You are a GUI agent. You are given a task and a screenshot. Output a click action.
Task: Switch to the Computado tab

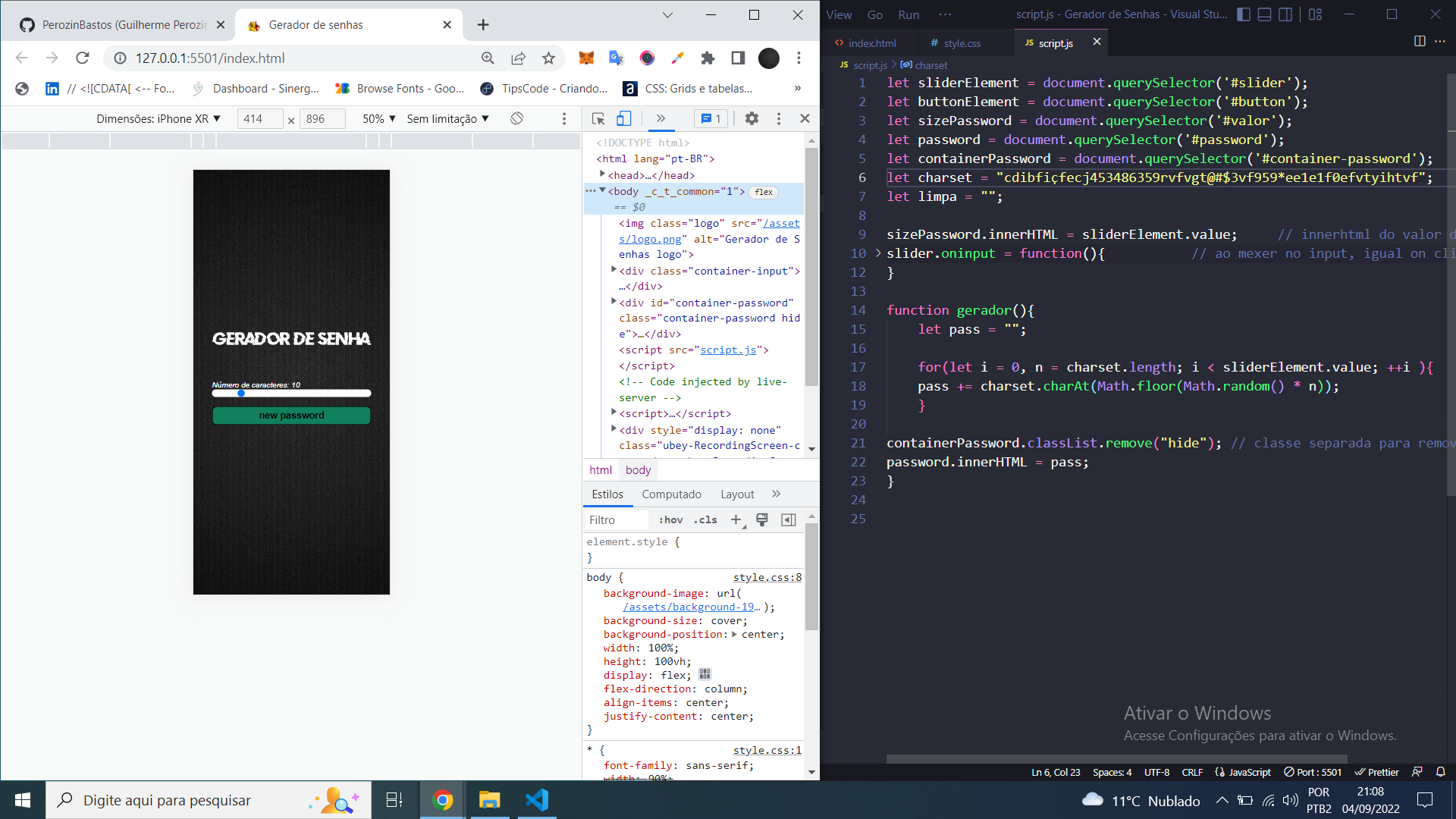671,494
